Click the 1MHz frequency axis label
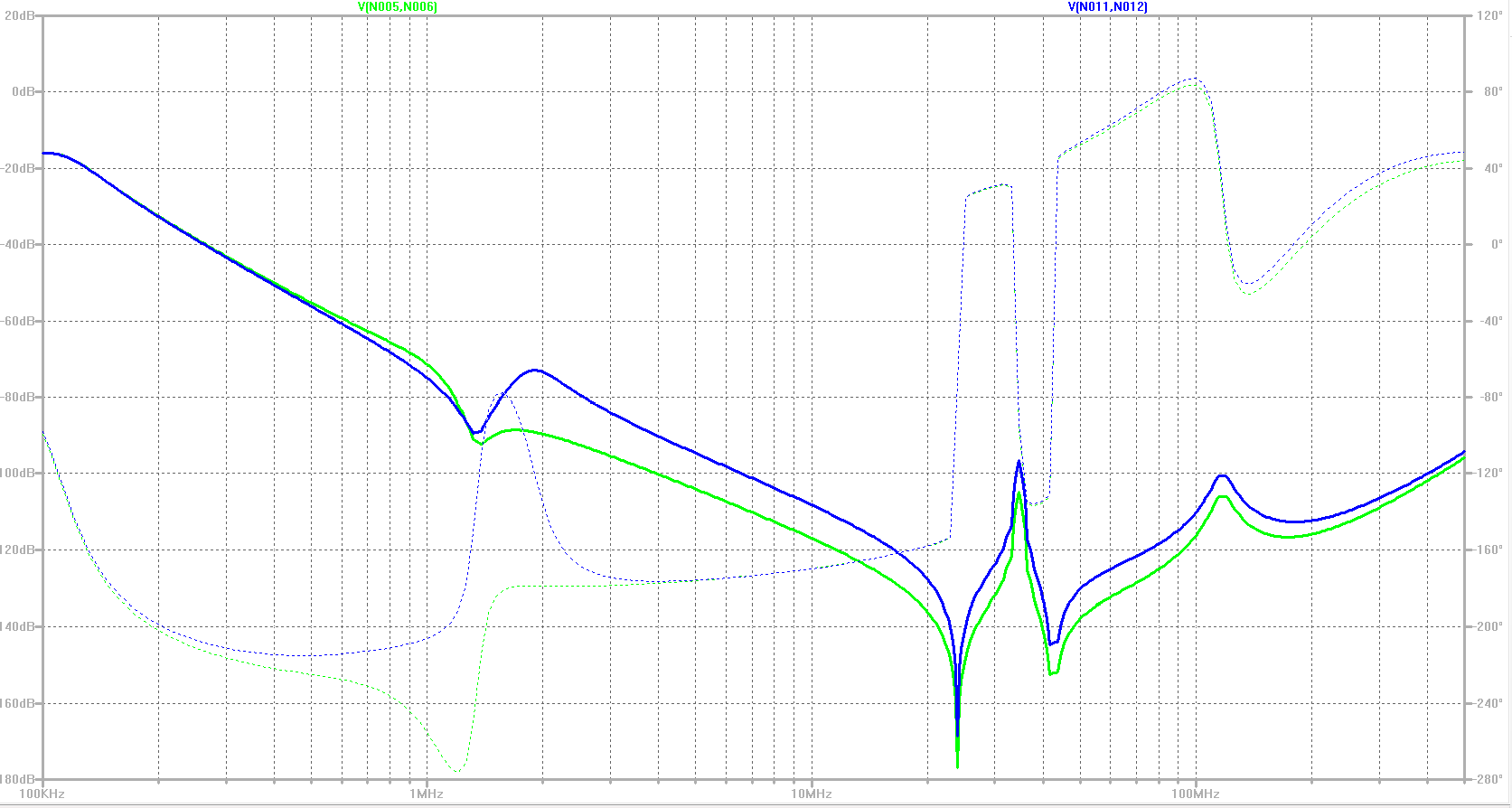This screenshot has width=1512, height=808. (x=427, y=794)
